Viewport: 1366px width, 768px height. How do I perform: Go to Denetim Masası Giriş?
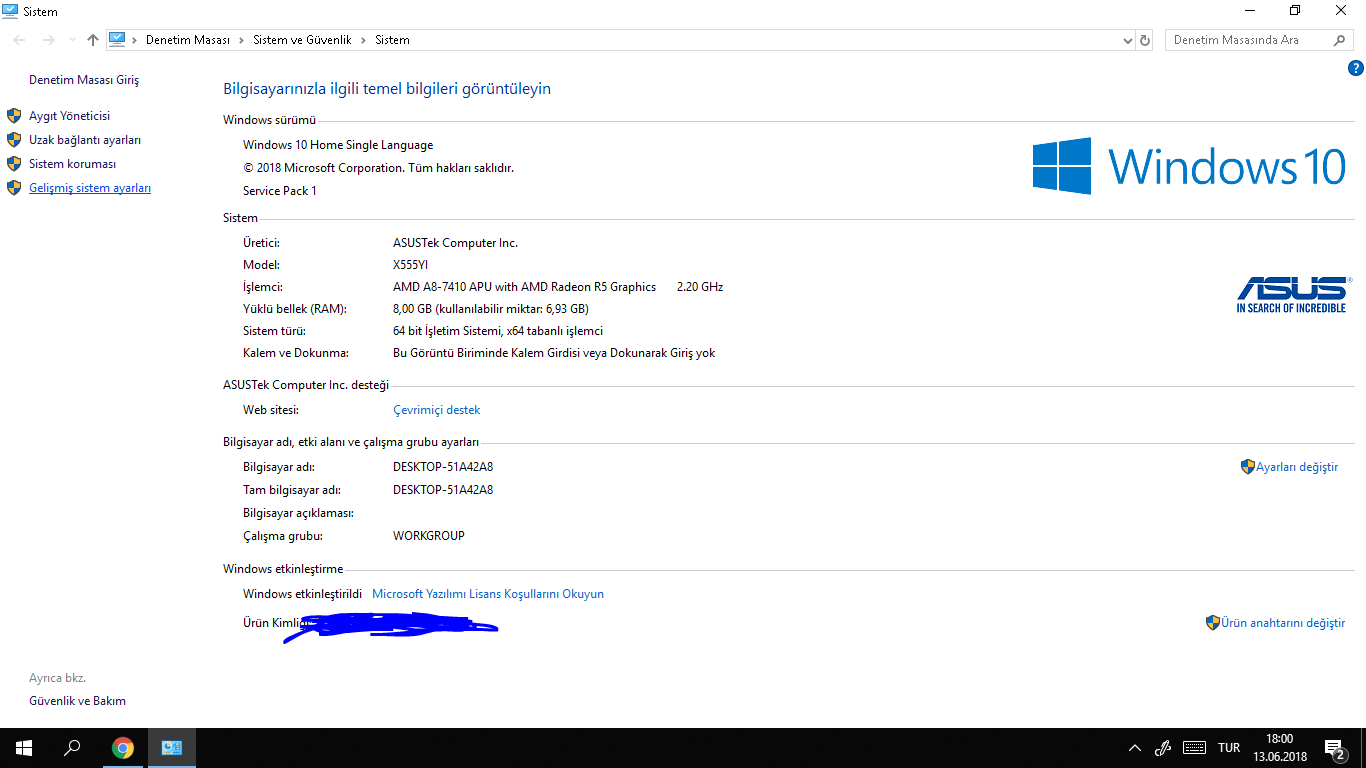click(x=84, y=80)
